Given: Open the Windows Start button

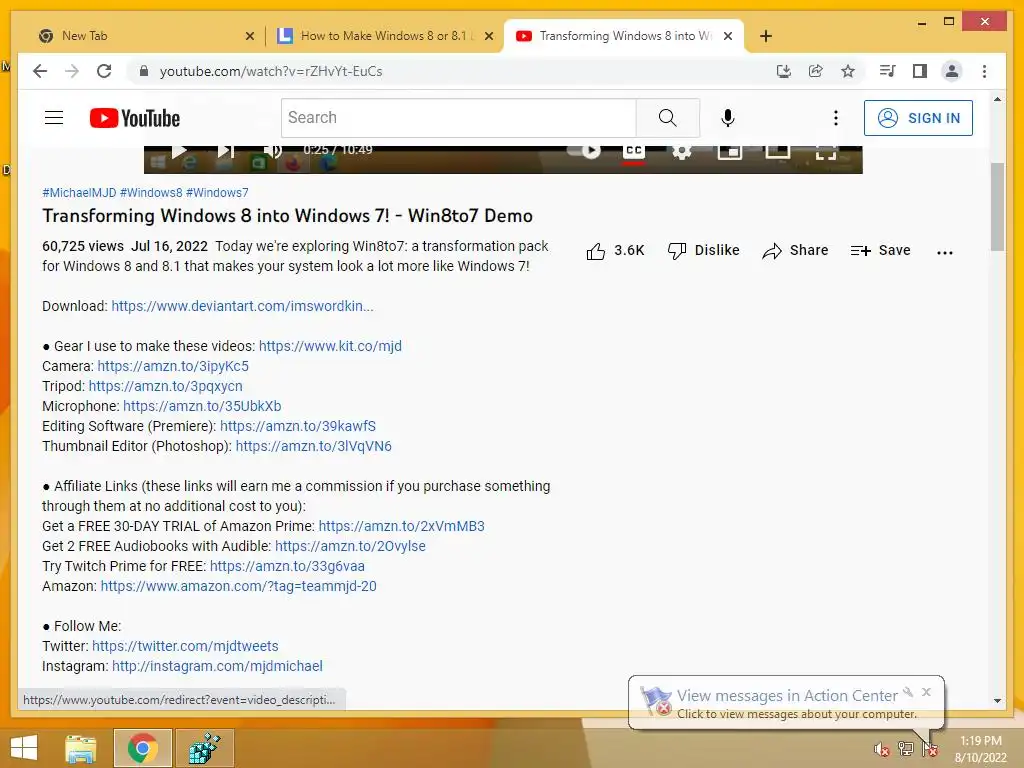Looking at the screenshot, I should [x=24, y=748].
